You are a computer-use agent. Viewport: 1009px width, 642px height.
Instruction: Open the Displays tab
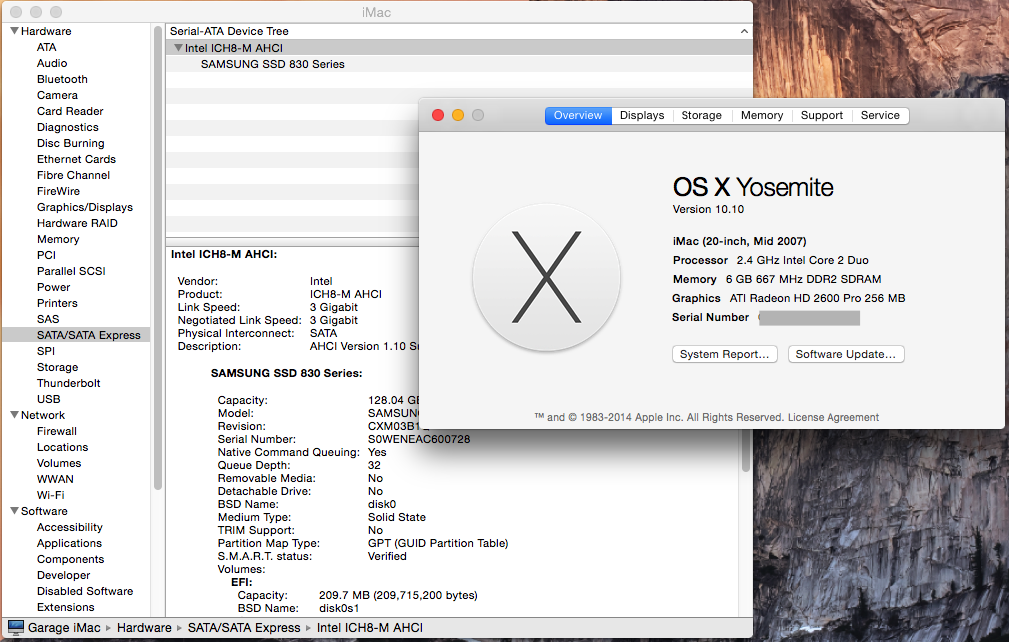click(642, 115)
